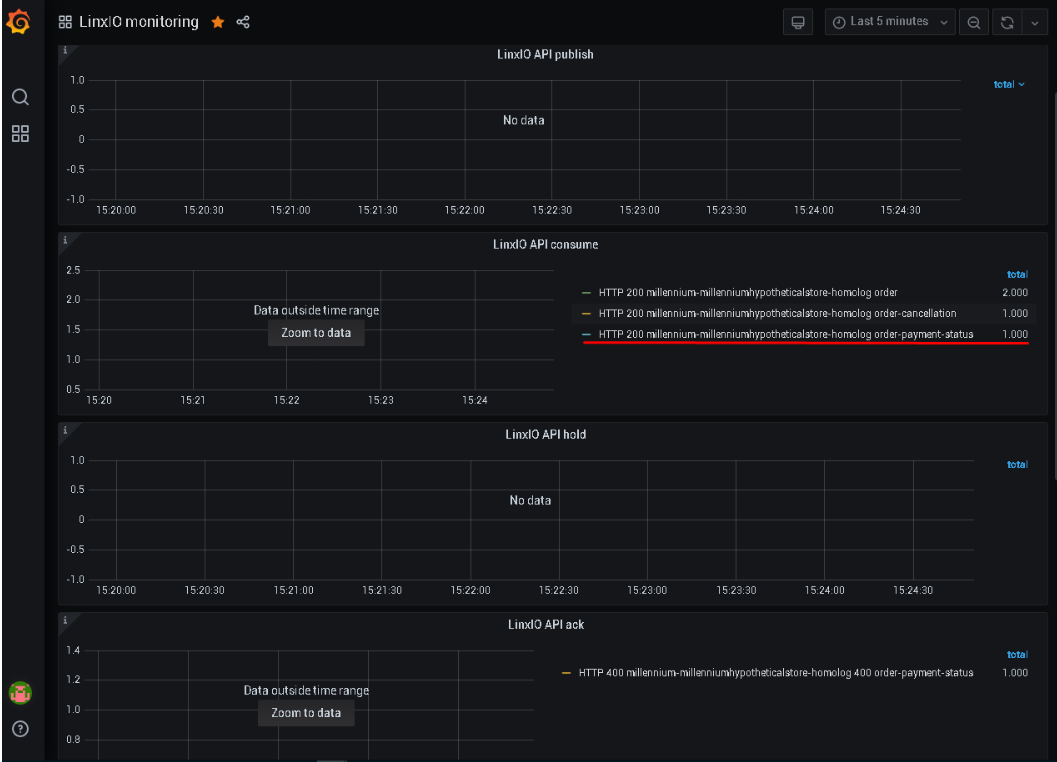Viewport: 1057px width, 762px height.
Task: Click 'total' sort header in API publish panel
Action: pos(1007,85)
